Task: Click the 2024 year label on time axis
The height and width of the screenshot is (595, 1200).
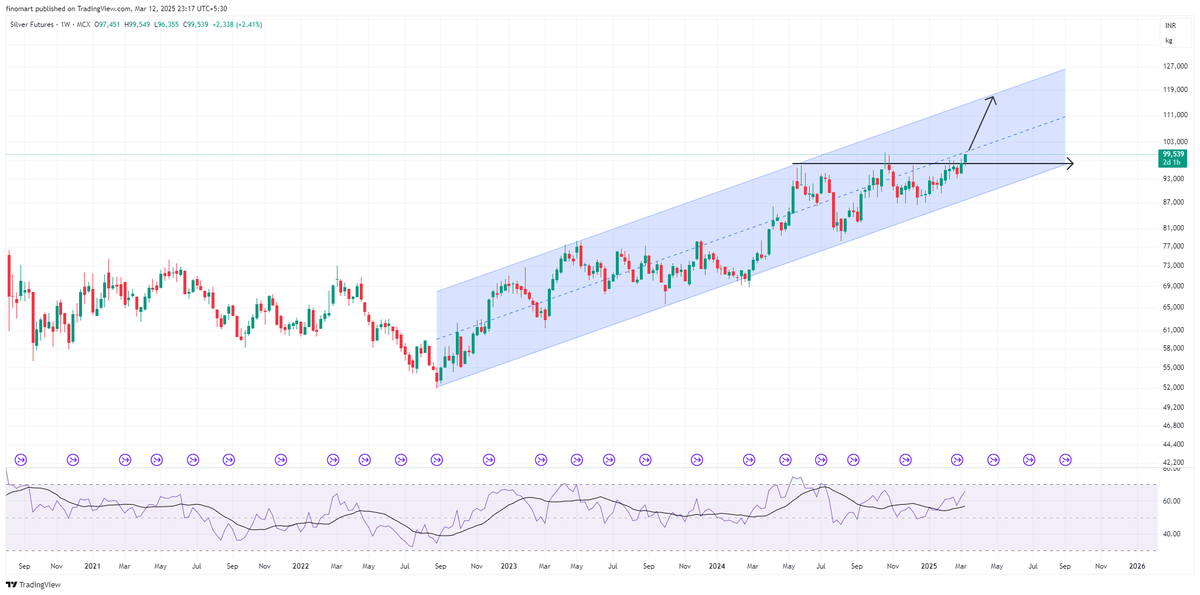Action: [x=716, y=566]
